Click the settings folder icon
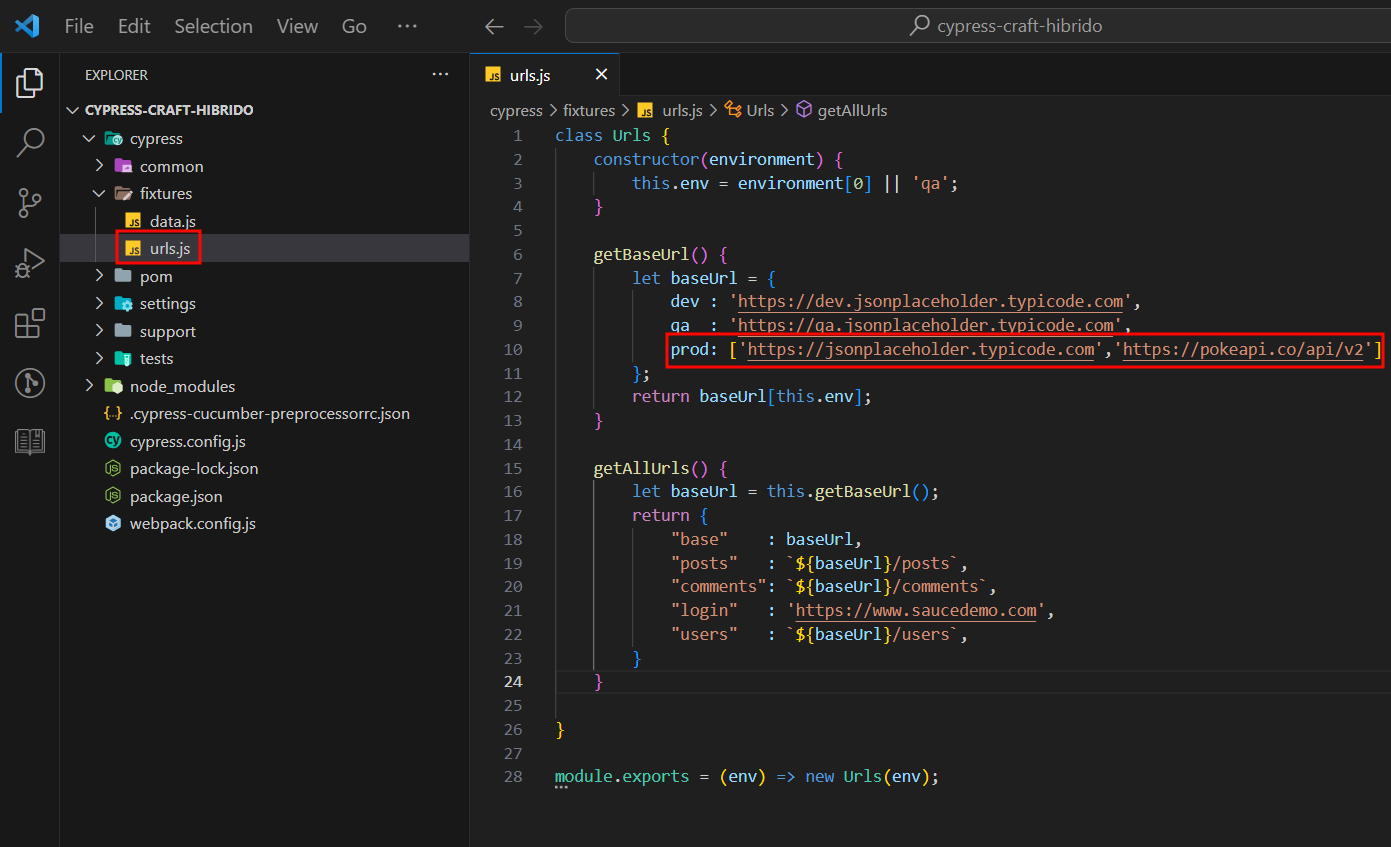This screenshot has height=847, width=1391. coord(123,303)
